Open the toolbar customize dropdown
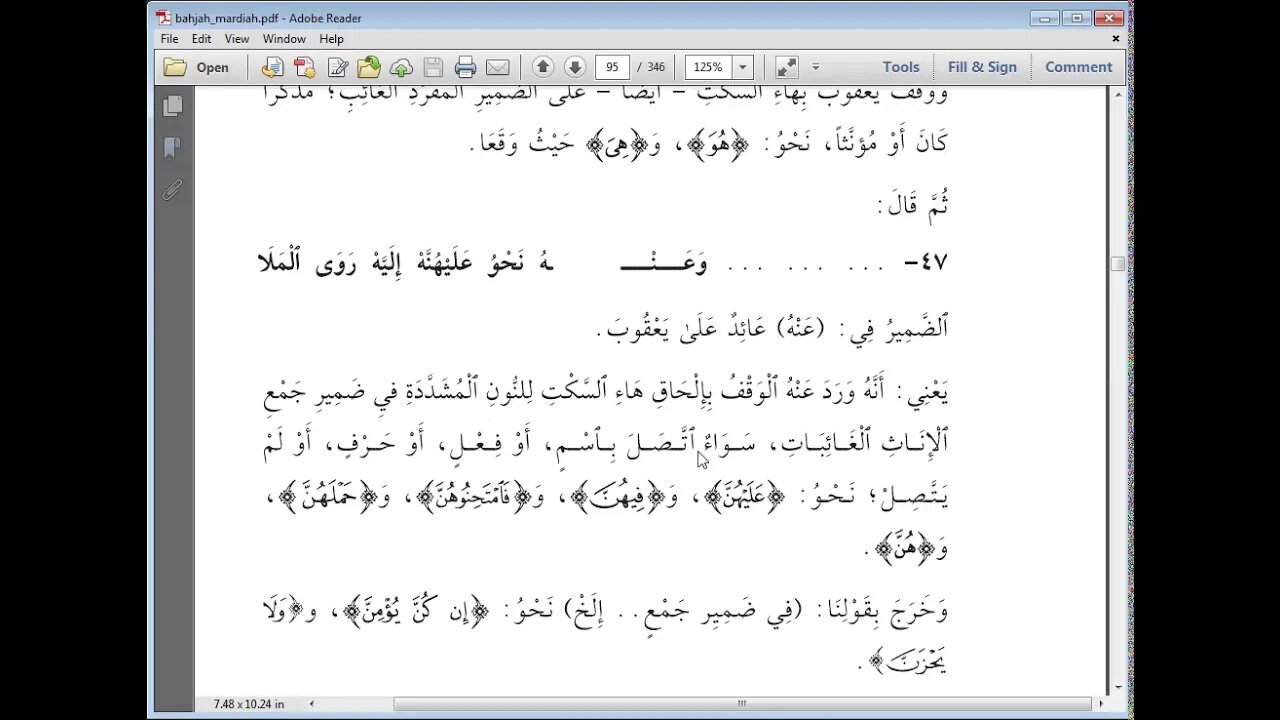Viewport: 1280px width, 720px height. (815, 67)
